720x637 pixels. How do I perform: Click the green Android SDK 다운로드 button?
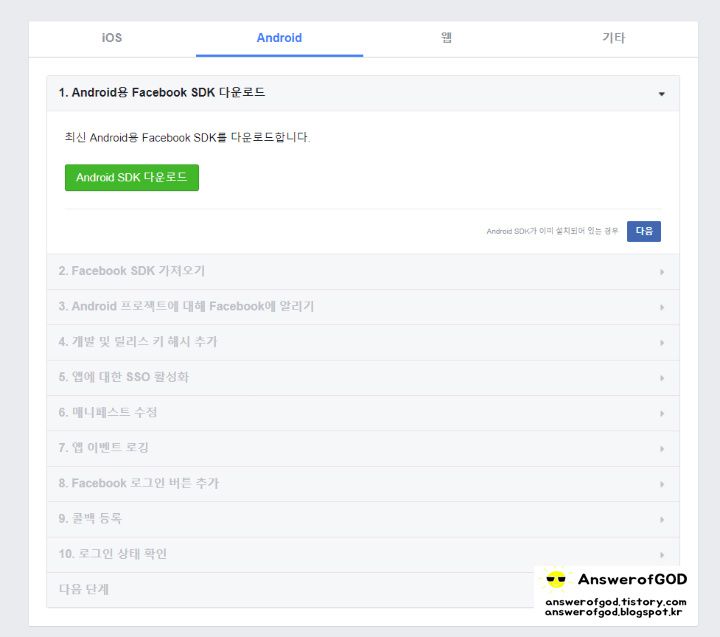(132, 177)
